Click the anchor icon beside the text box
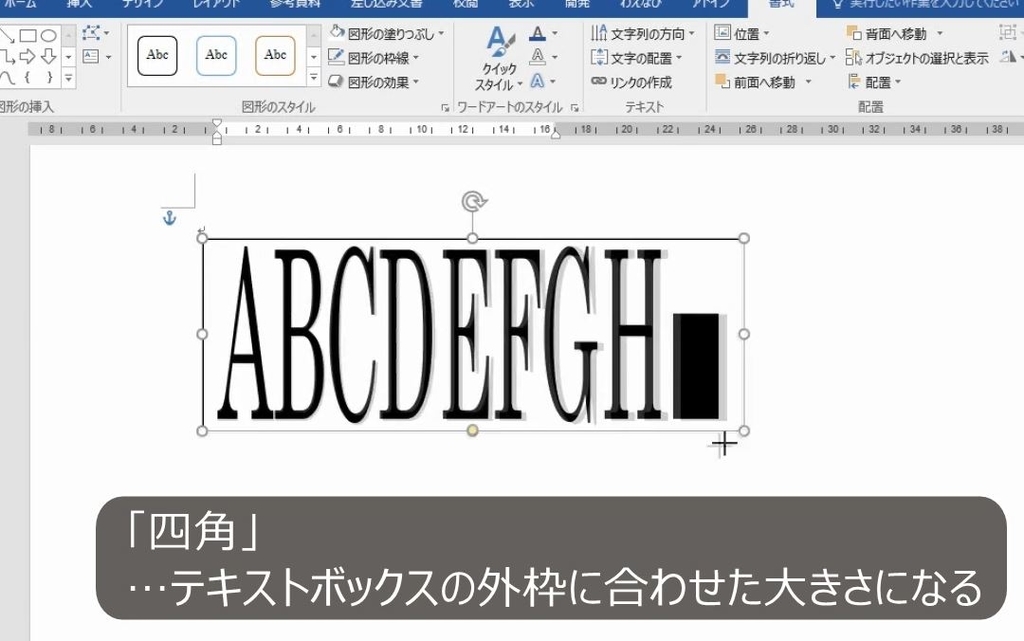 point(169,218)
